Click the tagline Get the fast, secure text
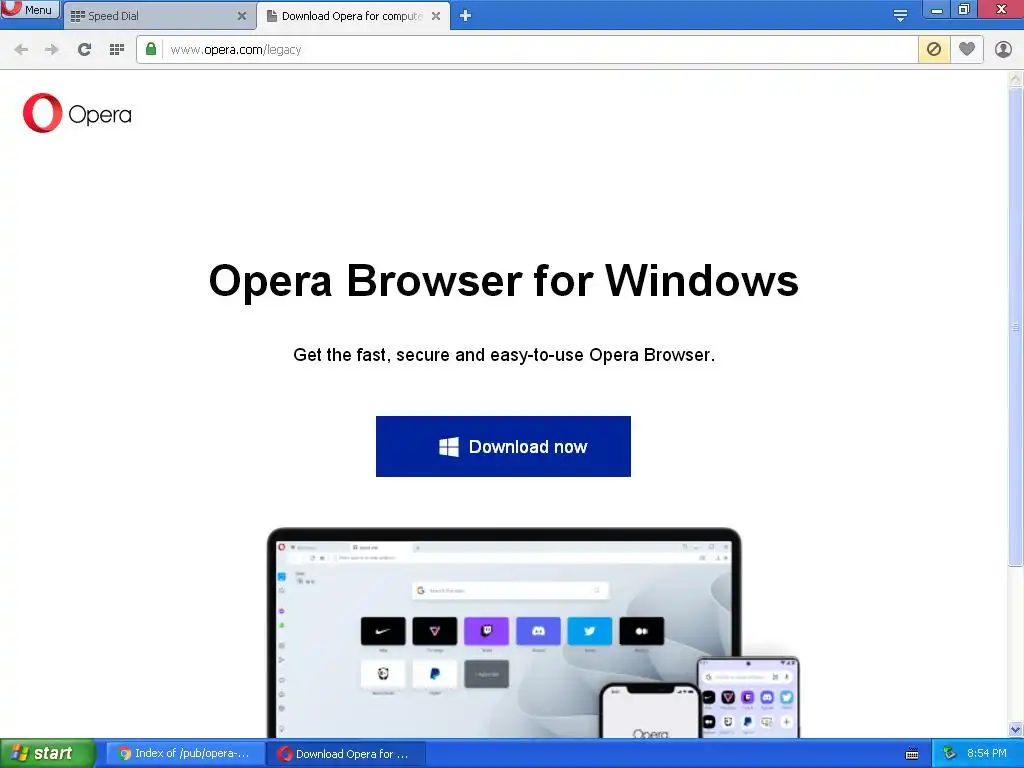The width and height of the screenshot is (1024, 768). coord(504,355)
